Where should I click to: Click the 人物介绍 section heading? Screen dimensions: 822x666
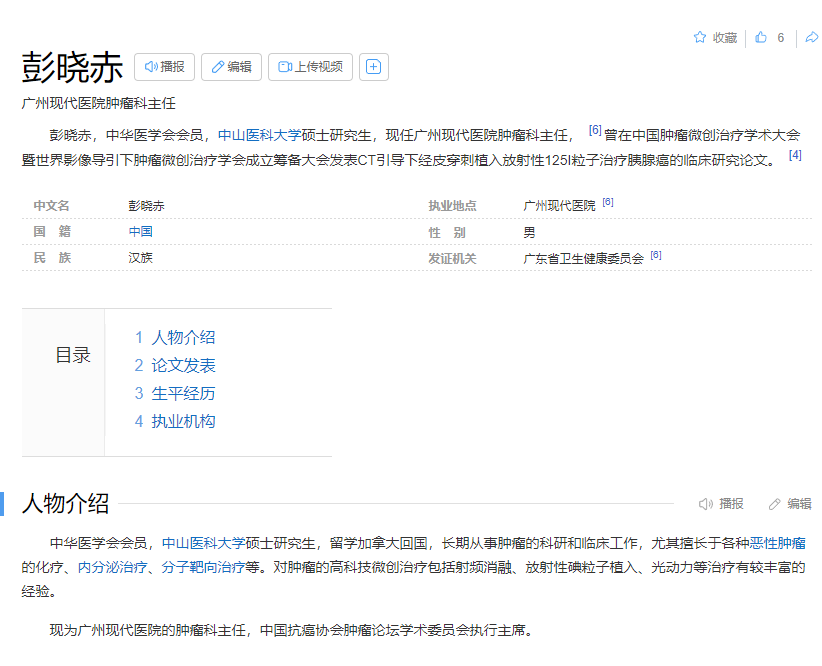(x=66, y=503)
